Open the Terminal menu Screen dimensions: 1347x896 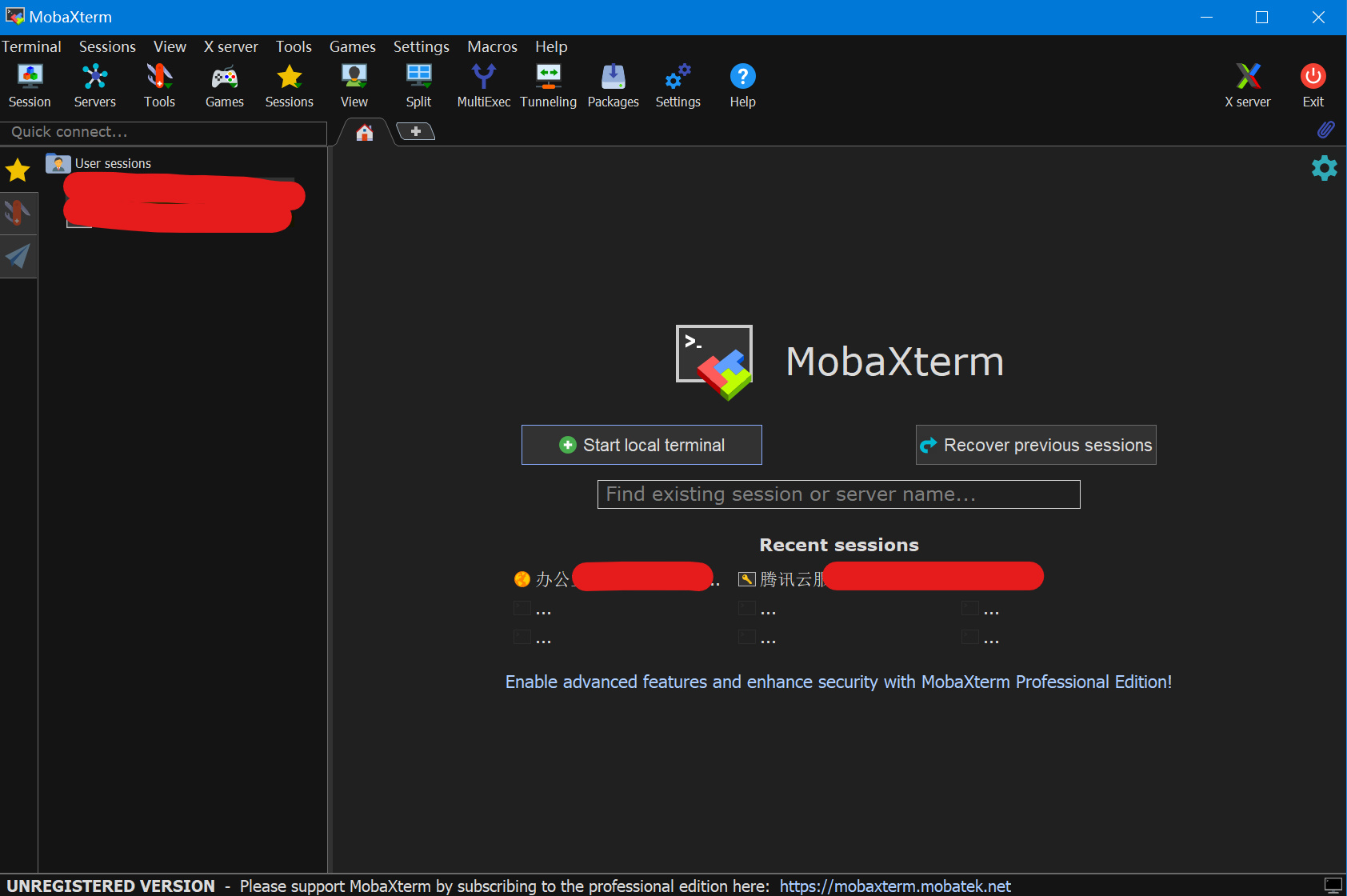[x=31, y=46]
